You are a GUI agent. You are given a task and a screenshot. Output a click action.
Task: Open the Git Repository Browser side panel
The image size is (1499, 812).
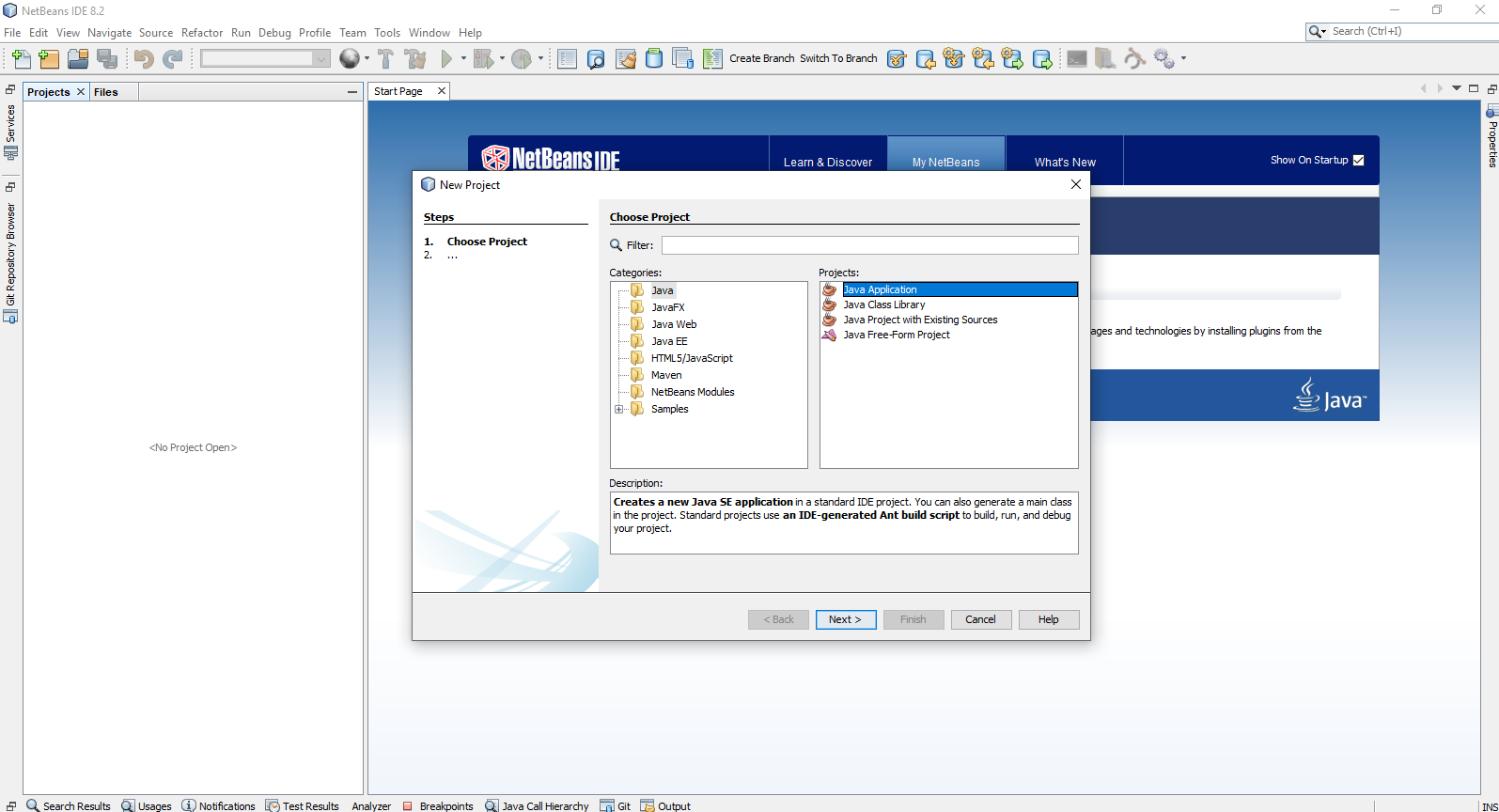pos(10,262)
